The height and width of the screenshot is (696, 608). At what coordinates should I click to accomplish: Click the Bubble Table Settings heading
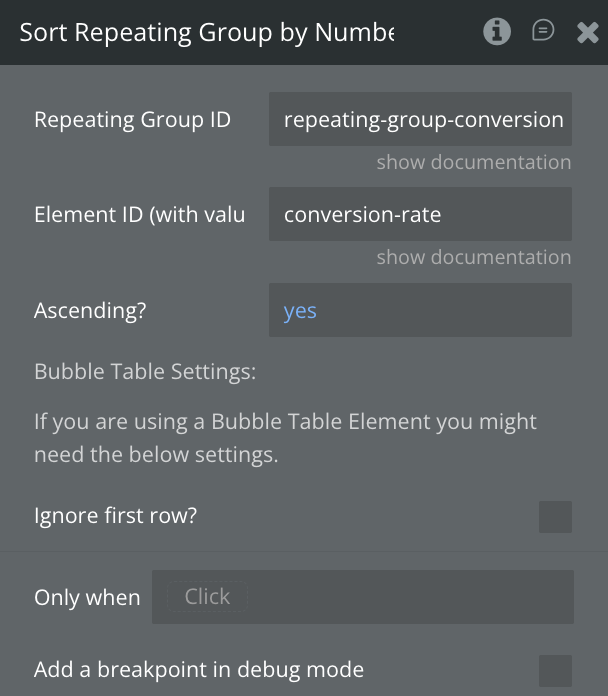click(x=145, y=372)
